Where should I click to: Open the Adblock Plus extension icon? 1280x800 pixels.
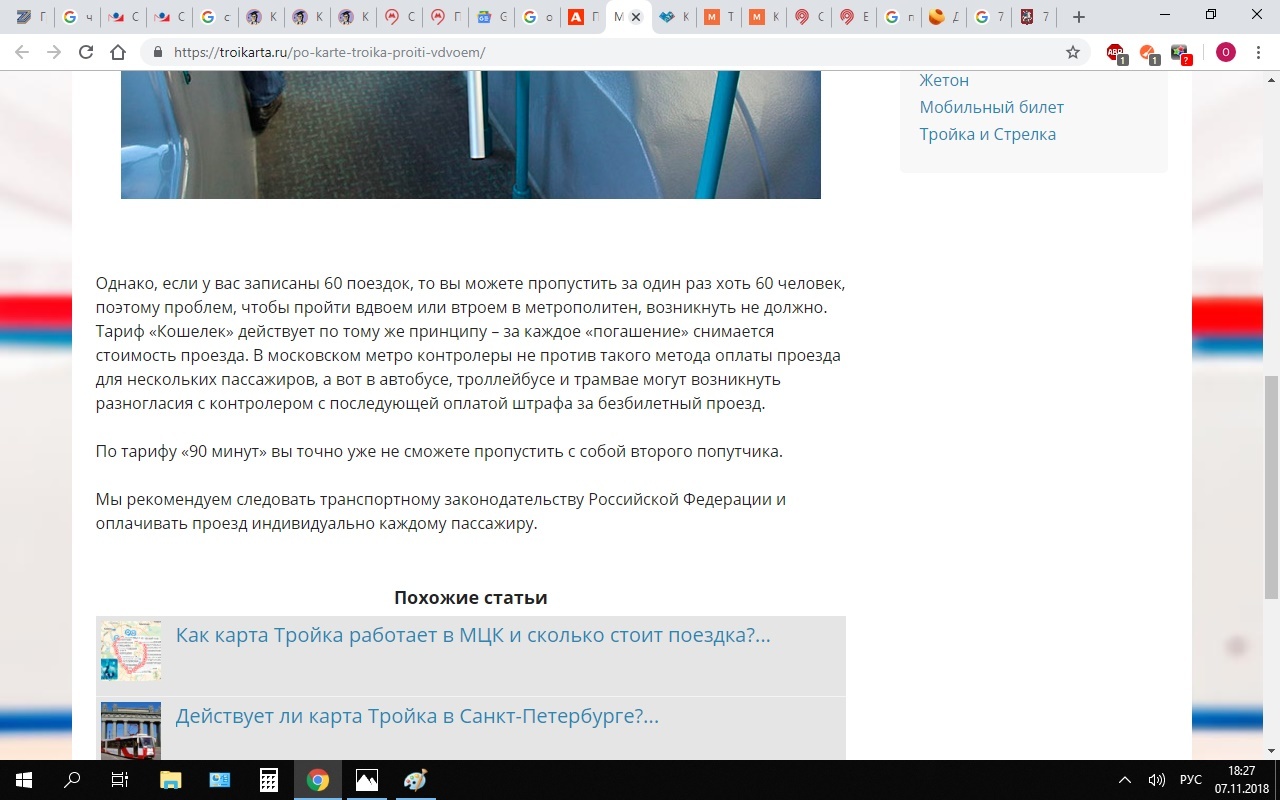pyautogui.click(x=1115, y=53)
